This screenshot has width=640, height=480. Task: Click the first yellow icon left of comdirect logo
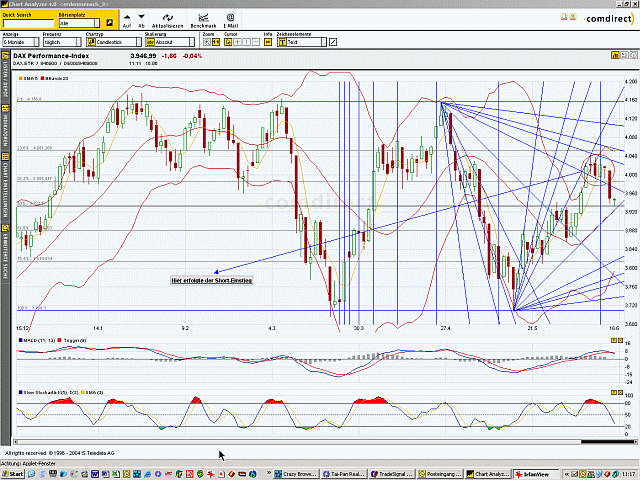coord(564,17)
